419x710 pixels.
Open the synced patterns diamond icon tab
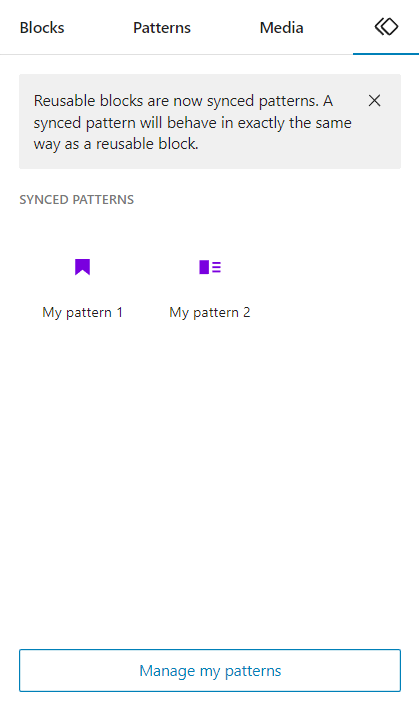[386, 27]
